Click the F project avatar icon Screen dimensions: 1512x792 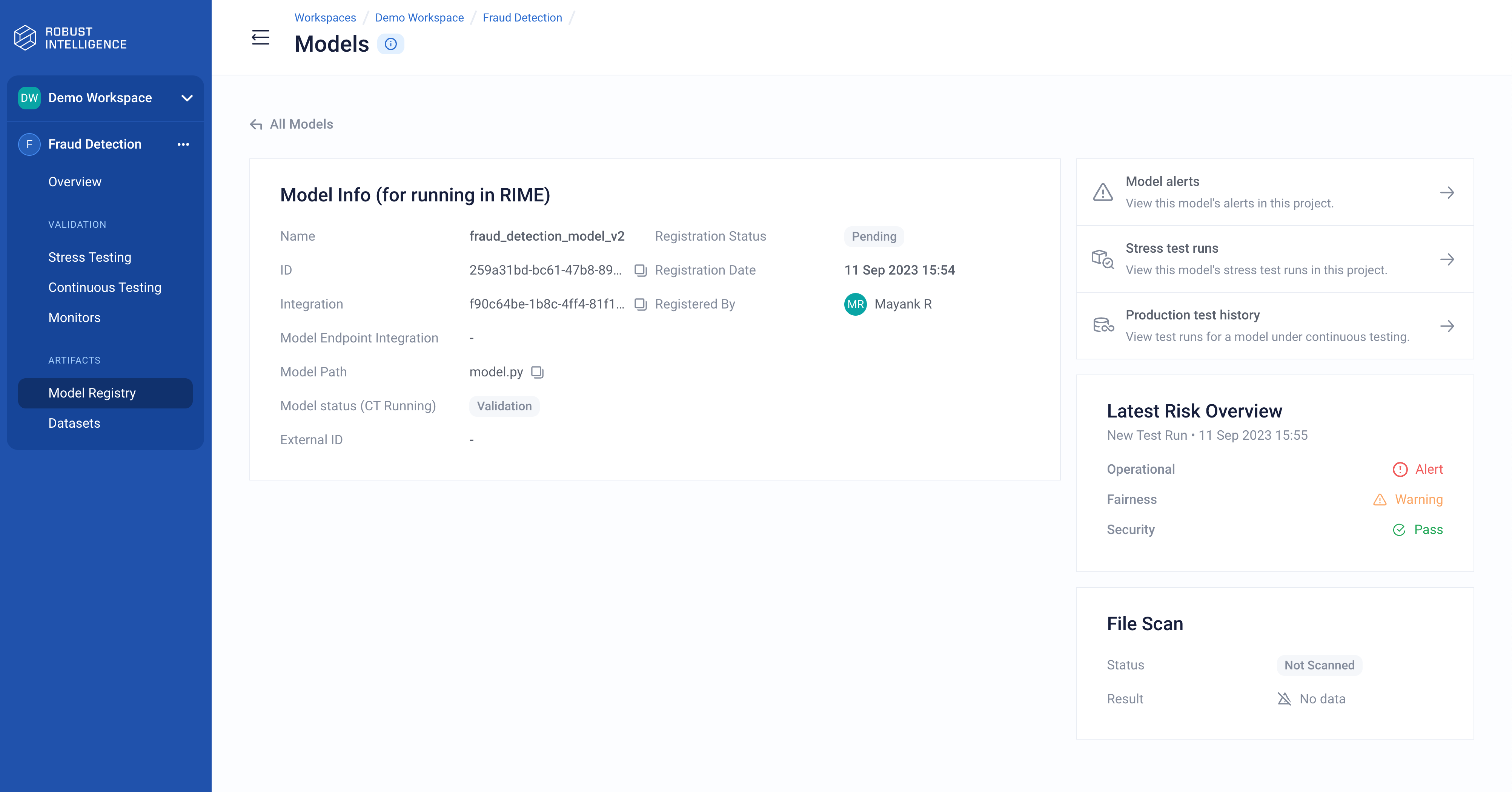tap(29, 144)
